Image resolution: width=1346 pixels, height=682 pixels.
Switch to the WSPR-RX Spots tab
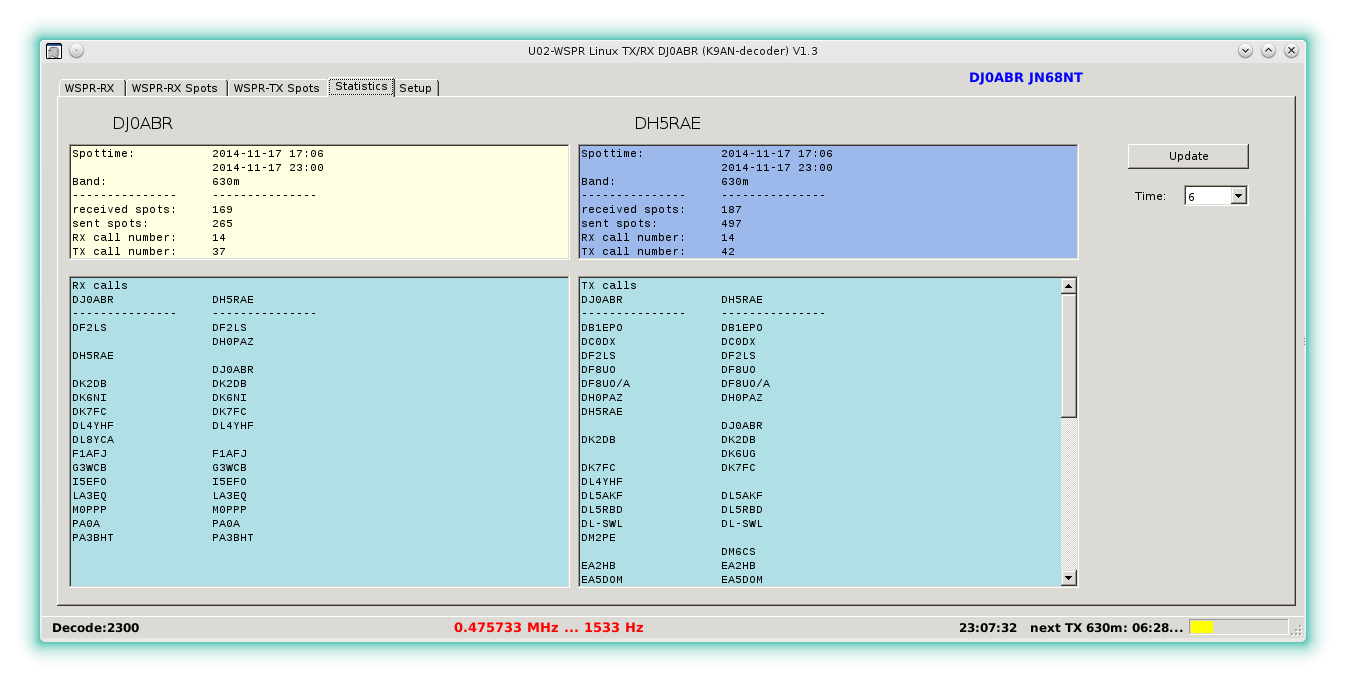[175, 88]
